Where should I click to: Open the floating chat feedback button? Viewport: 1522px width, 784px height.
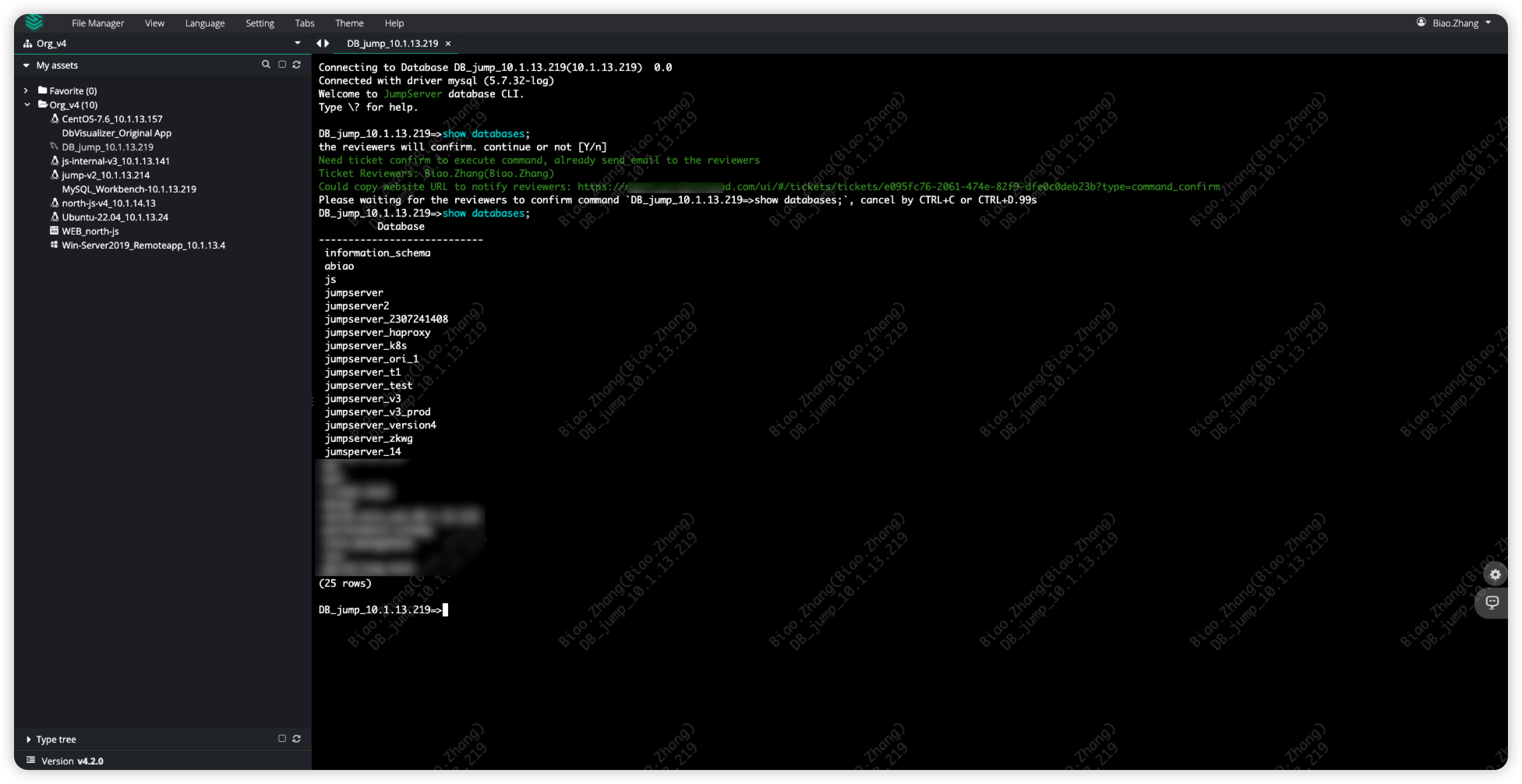(x=1492, y=602)
